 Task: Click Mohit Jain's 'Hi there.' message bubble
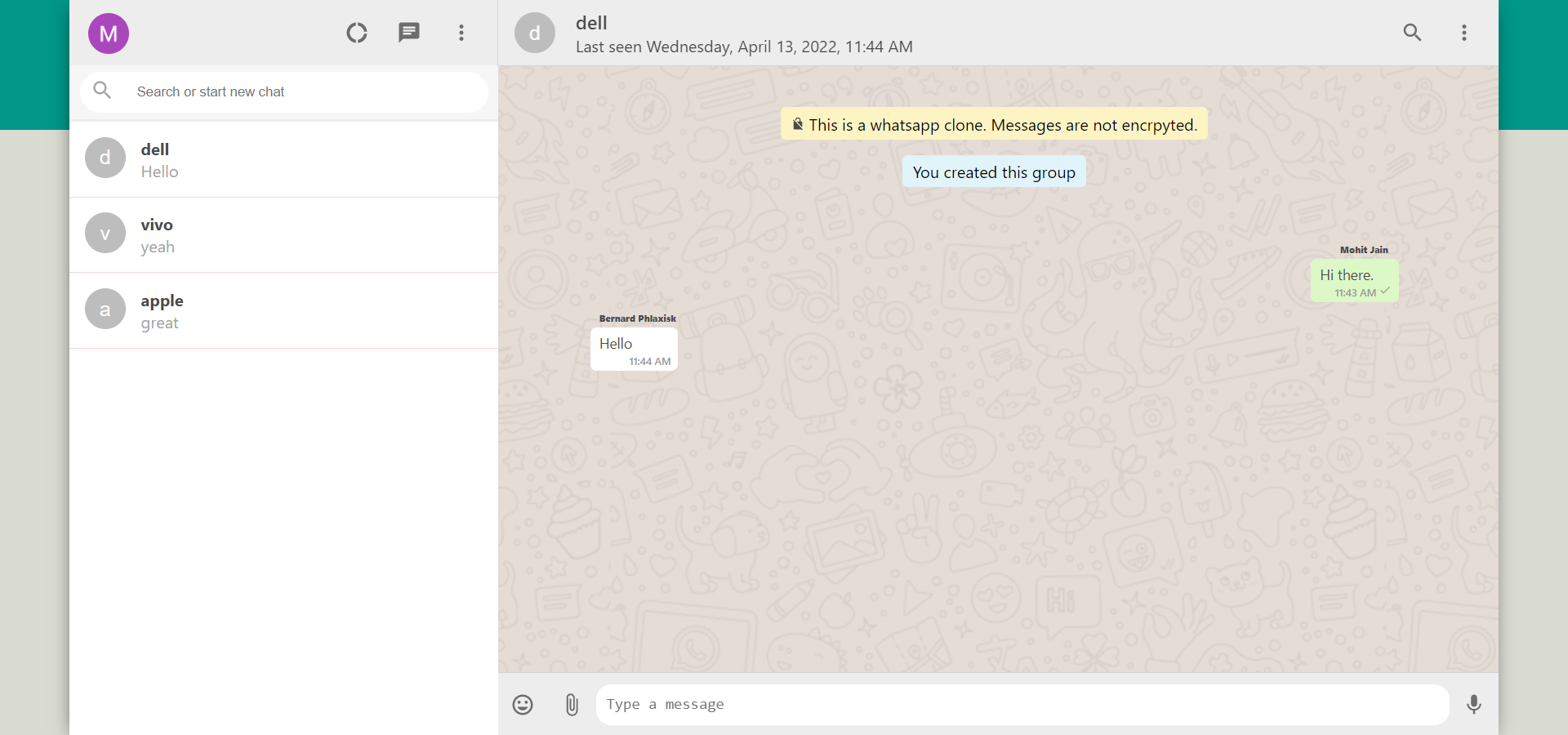coord(1353,281)
